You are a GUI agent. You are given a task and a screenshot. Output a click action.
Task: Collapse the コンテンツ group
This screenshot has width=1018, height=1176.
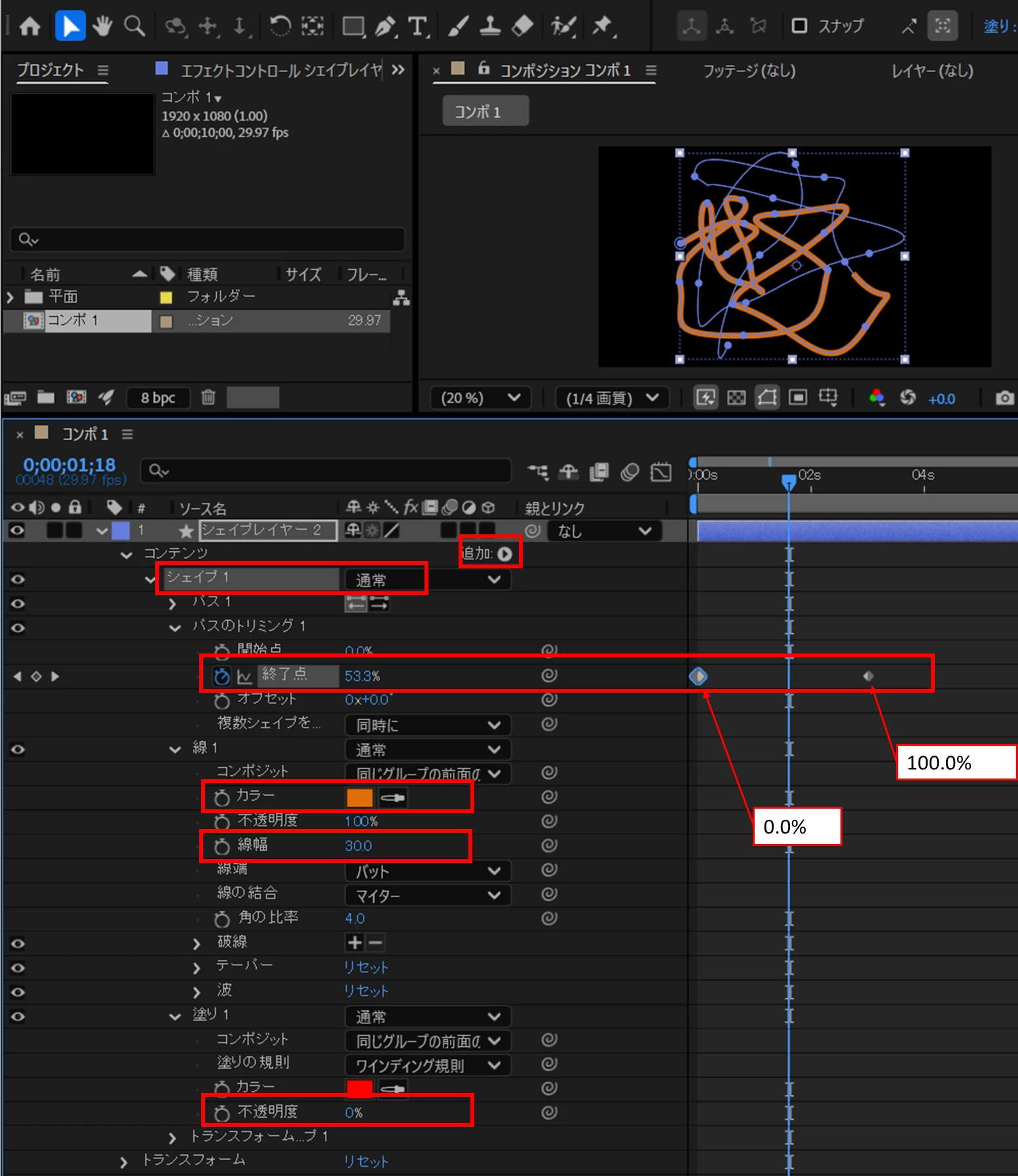coord(126,555)
